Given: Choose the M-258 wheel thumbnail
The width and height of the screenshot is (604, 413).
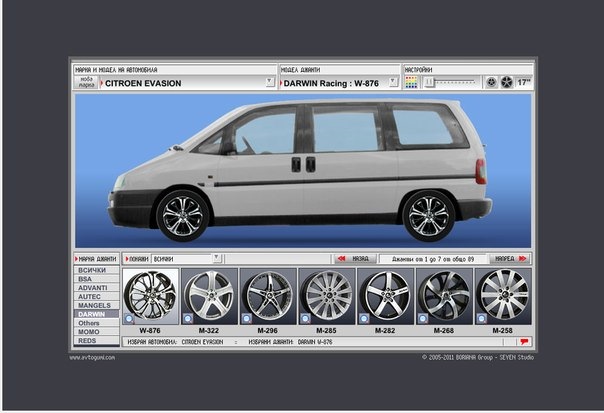Looking at the screenshot, I should click(503, 296).
